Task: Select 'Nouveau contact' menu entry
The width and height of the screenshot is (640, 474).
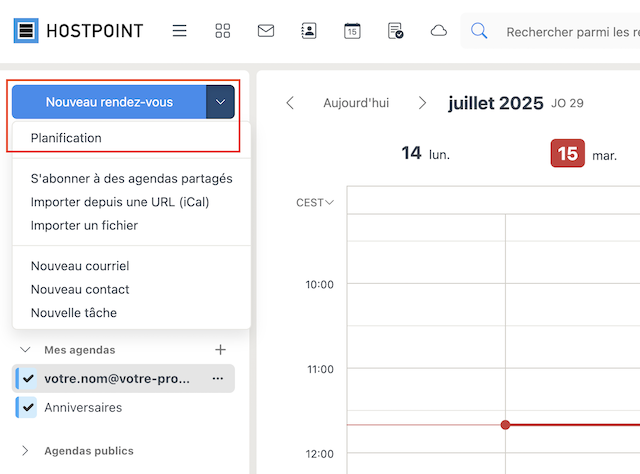Action: point(131,289)
